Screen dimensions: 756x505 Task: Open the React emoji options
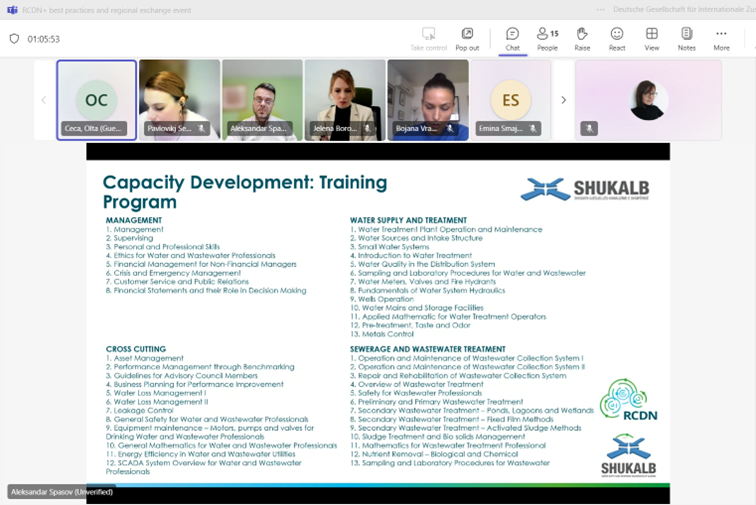[617, 38]
